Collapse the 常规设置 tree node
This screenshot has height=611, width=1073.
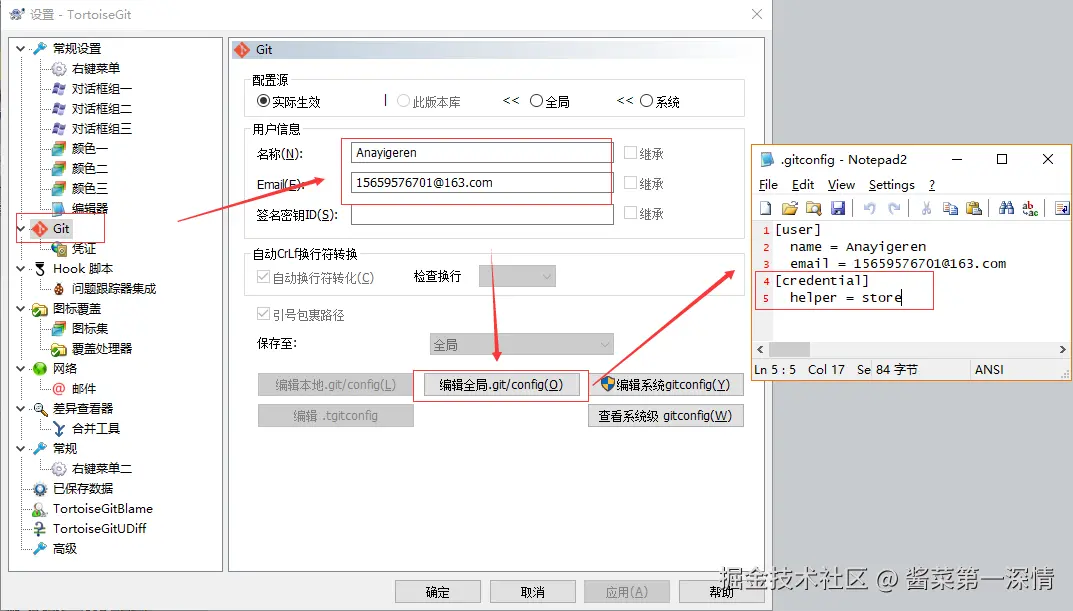tap(21, 49)
